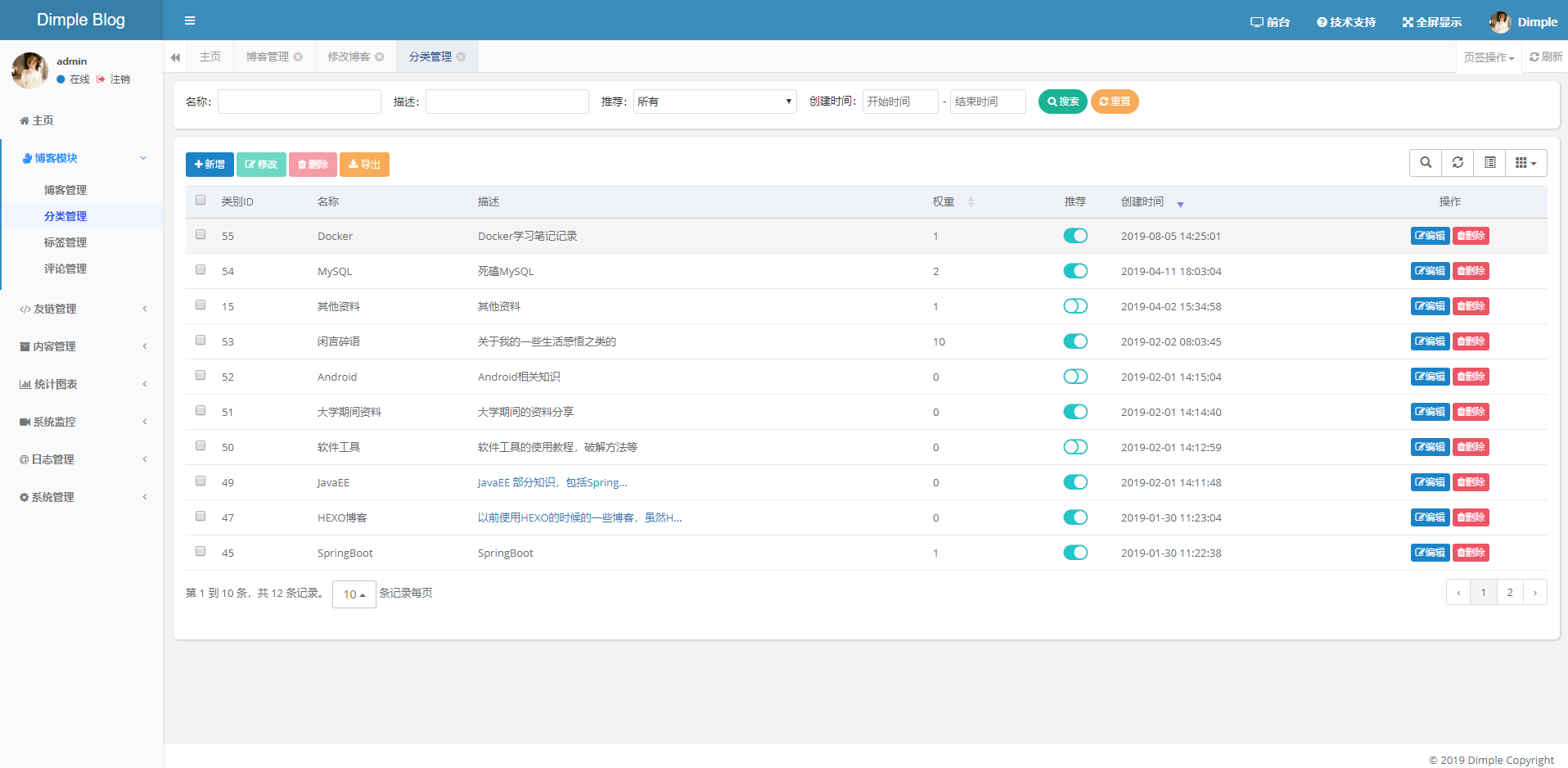Click the next page arrow
Screen dimensions: 1568x768
point(1535,592)
